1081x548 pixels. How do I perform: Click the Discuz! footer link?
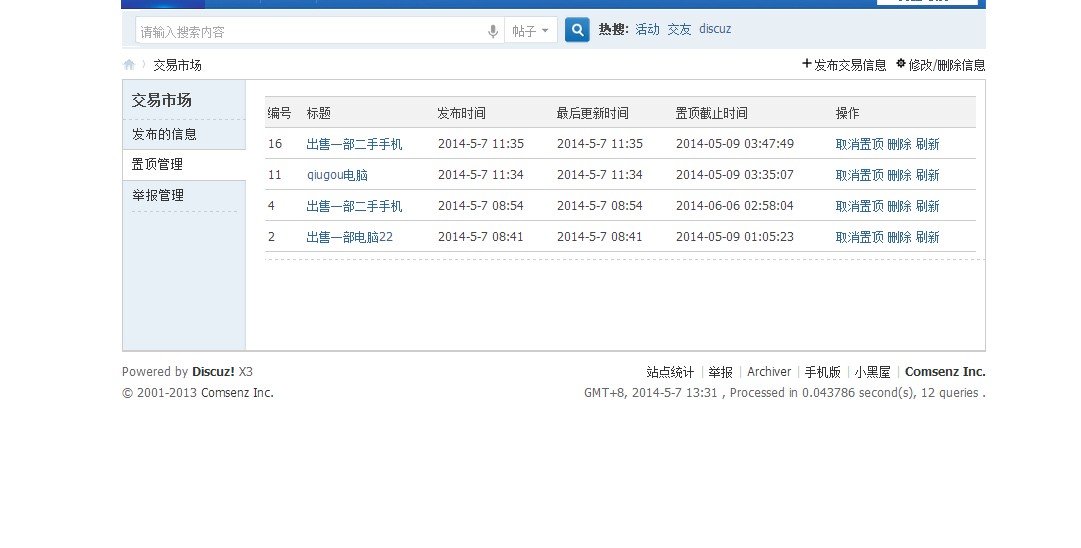coord(213,372)
